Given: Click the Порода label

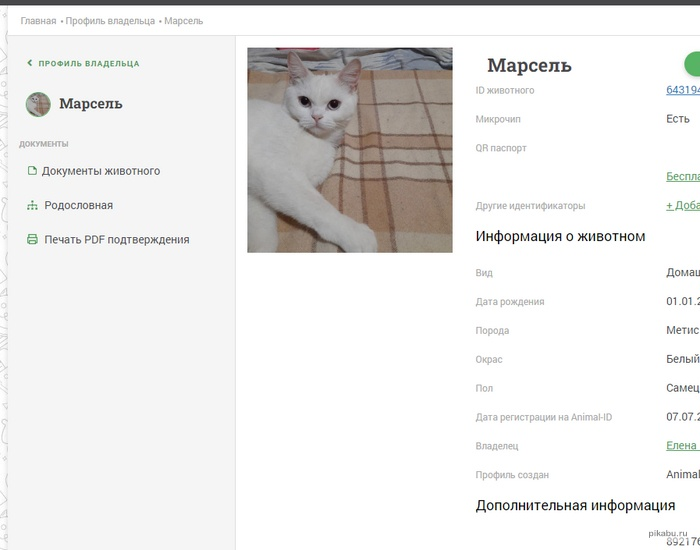Looking at the screenshot, I should tap(492, 331).
